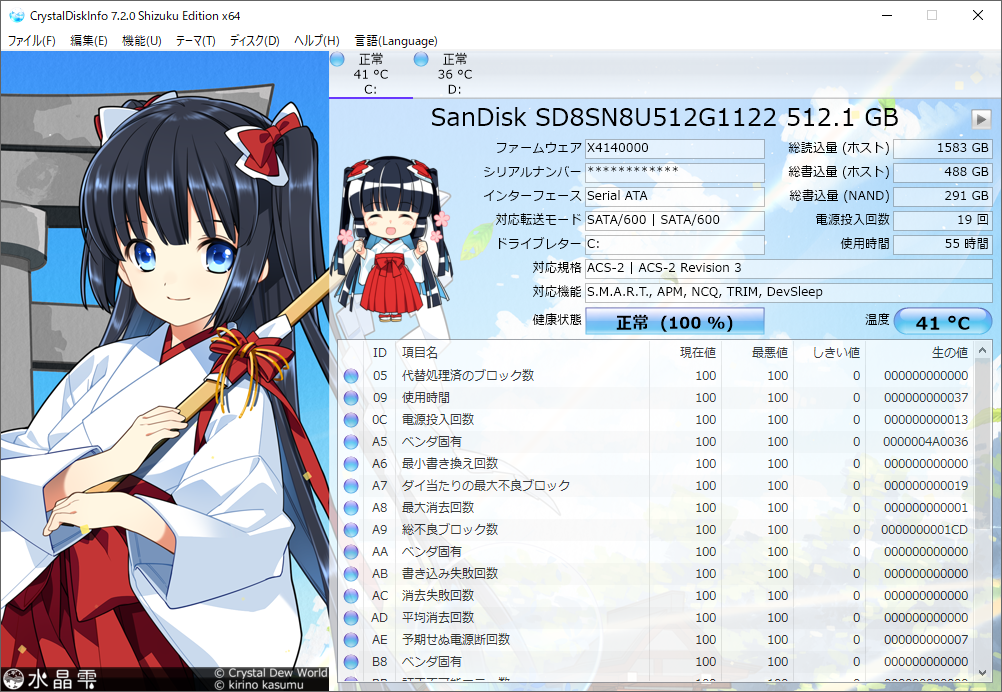Click the status orb for attribute A5
The image size is (1002, 692).
(x=351, y=442)
